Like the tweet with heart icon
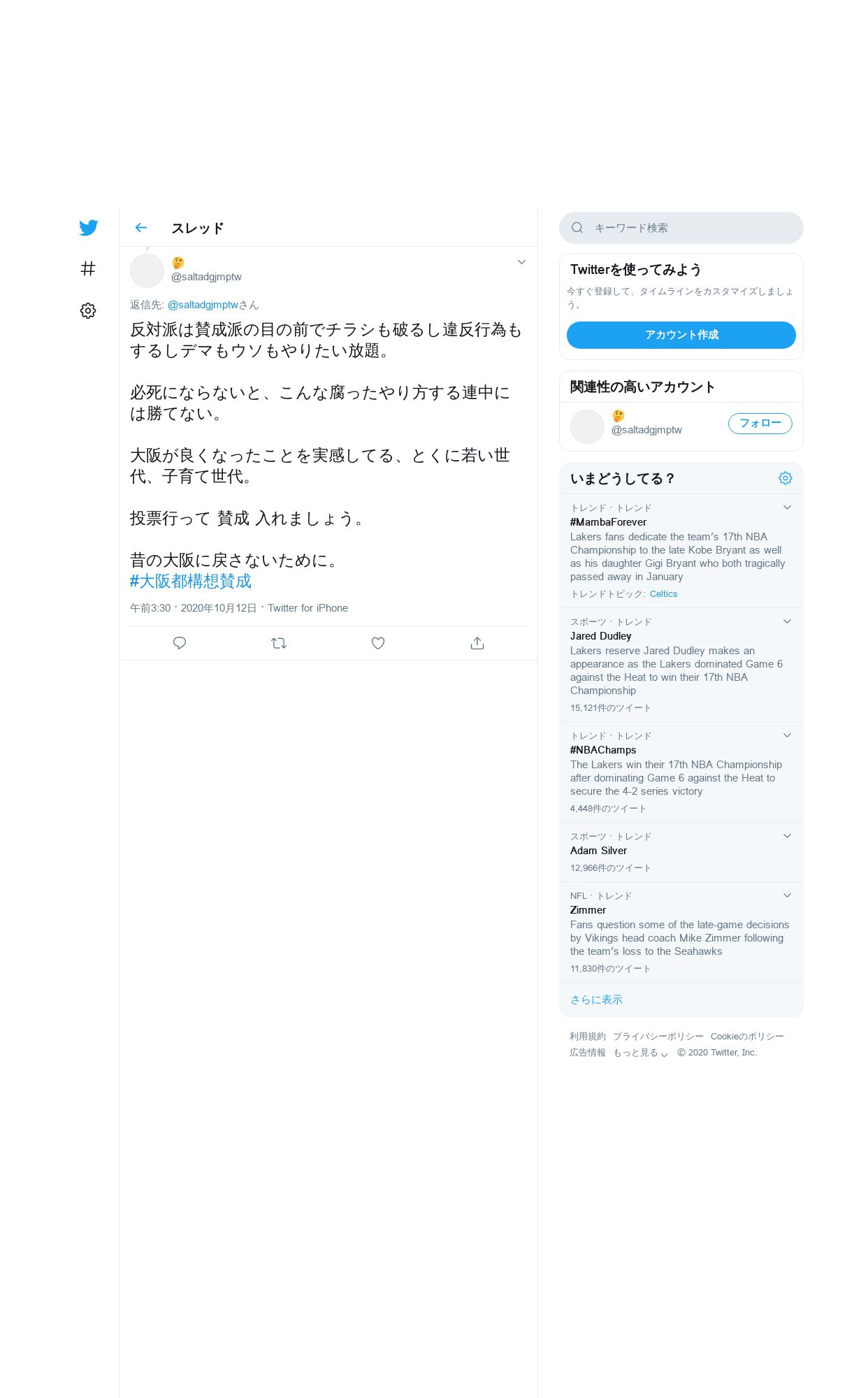 (x=378, y=643)
